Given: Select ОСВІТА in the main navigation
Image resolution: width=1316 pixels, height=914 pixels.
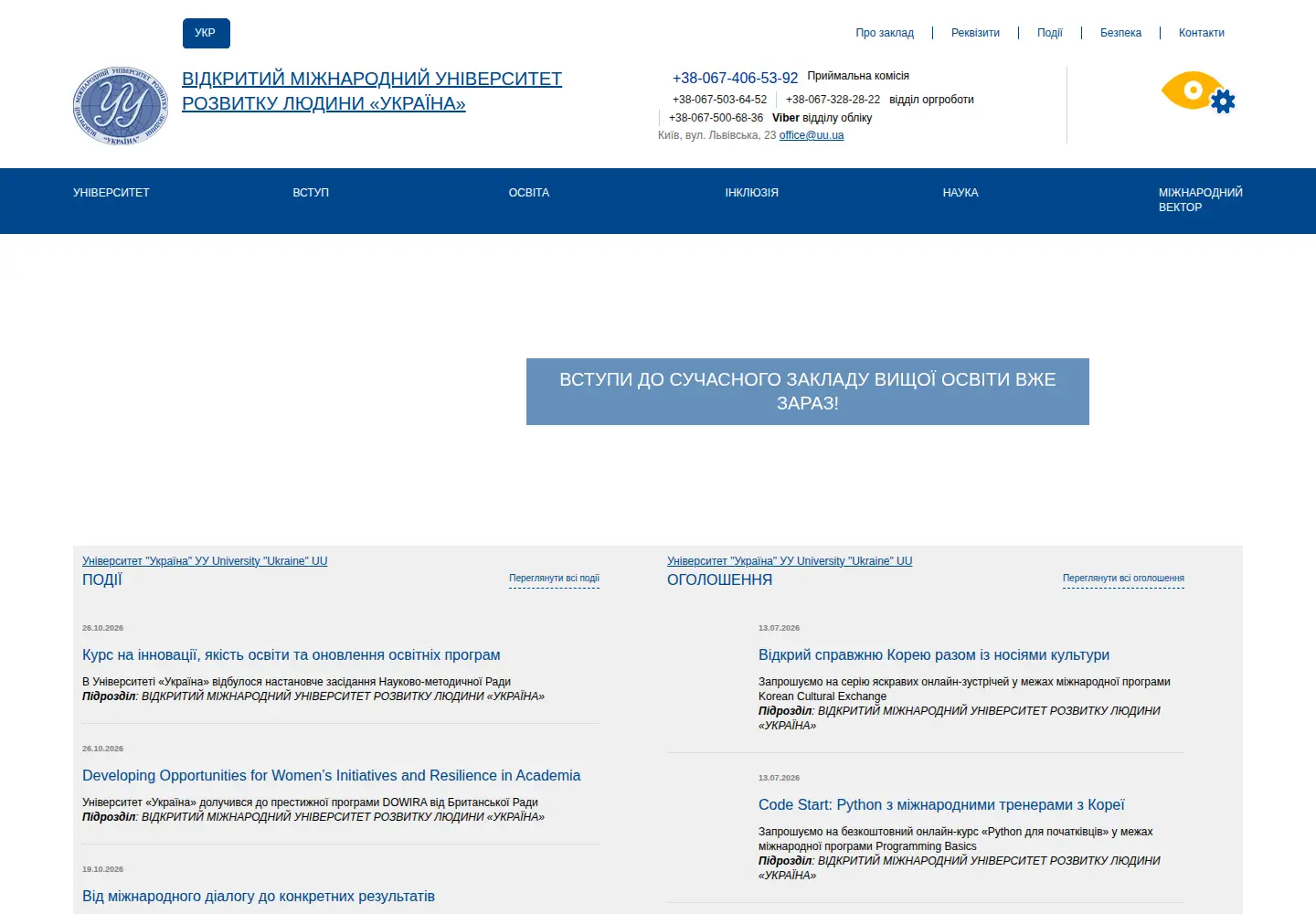Looking at the screenshot, I should [529, 193].
